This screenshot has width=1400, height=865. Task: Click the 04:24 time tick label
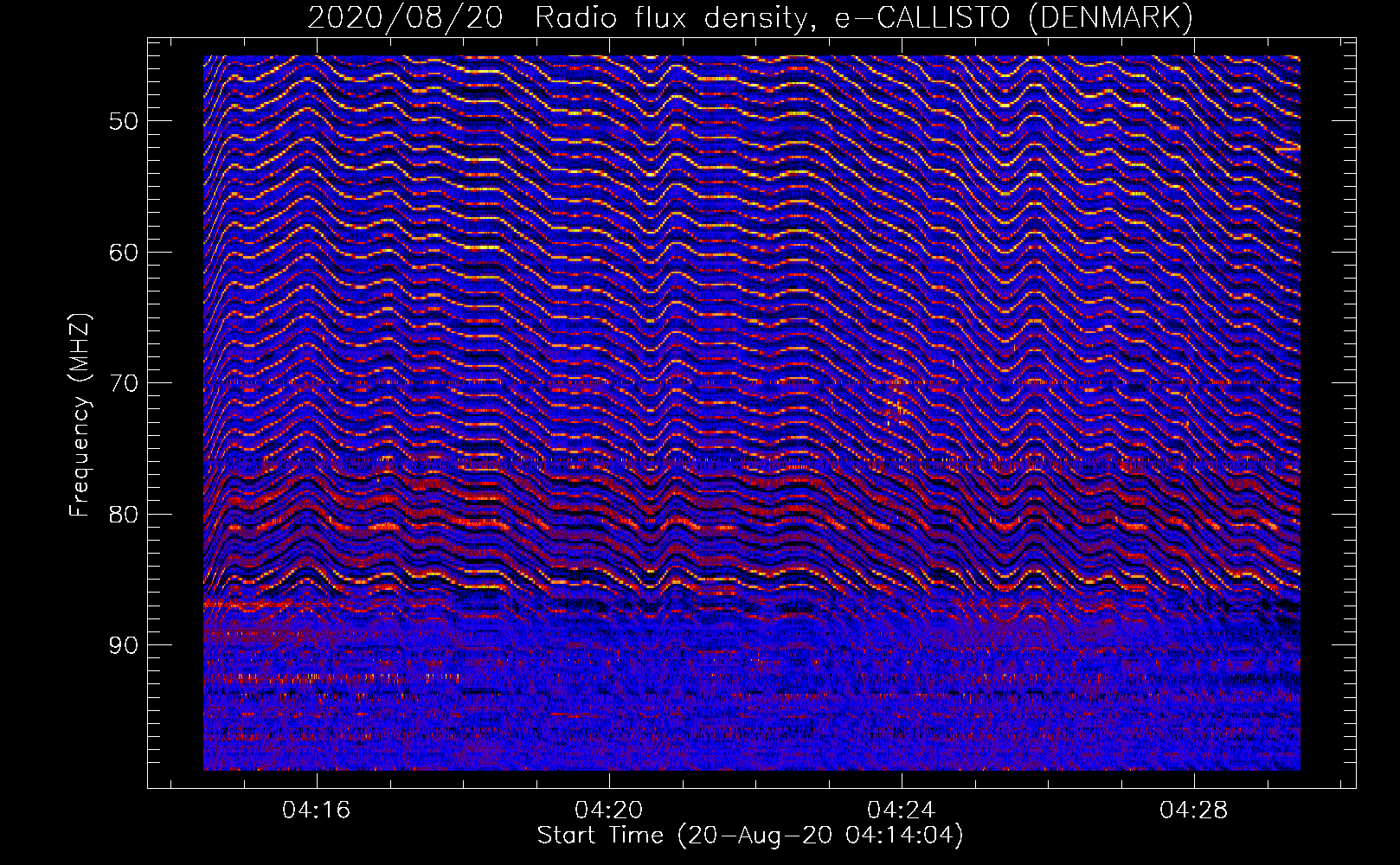click(902, 811)
